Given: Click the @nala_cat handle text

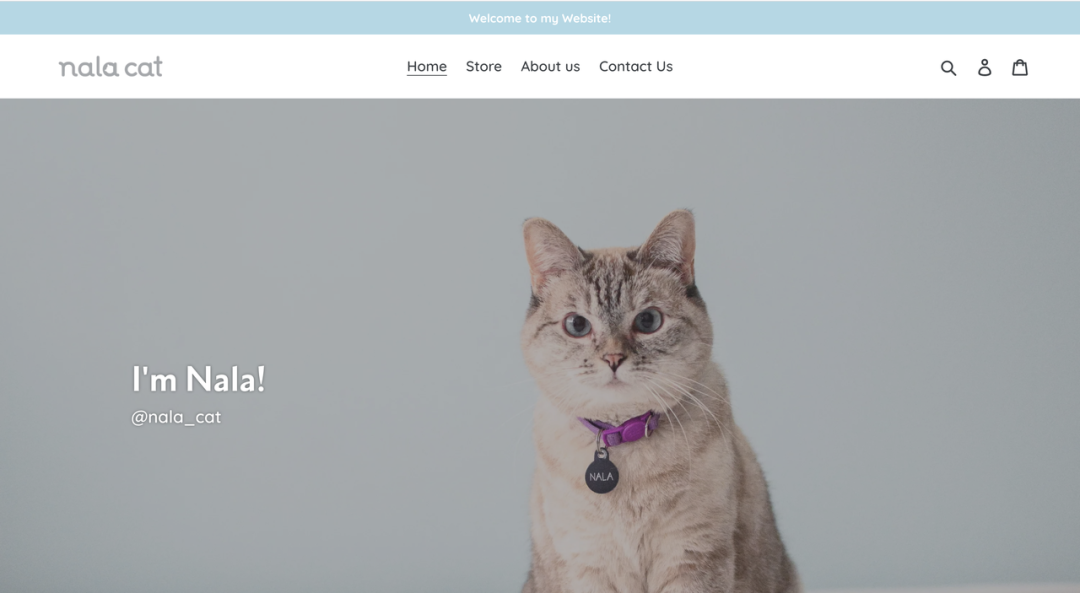Looking at the screenshot, I should coord(176,417).
